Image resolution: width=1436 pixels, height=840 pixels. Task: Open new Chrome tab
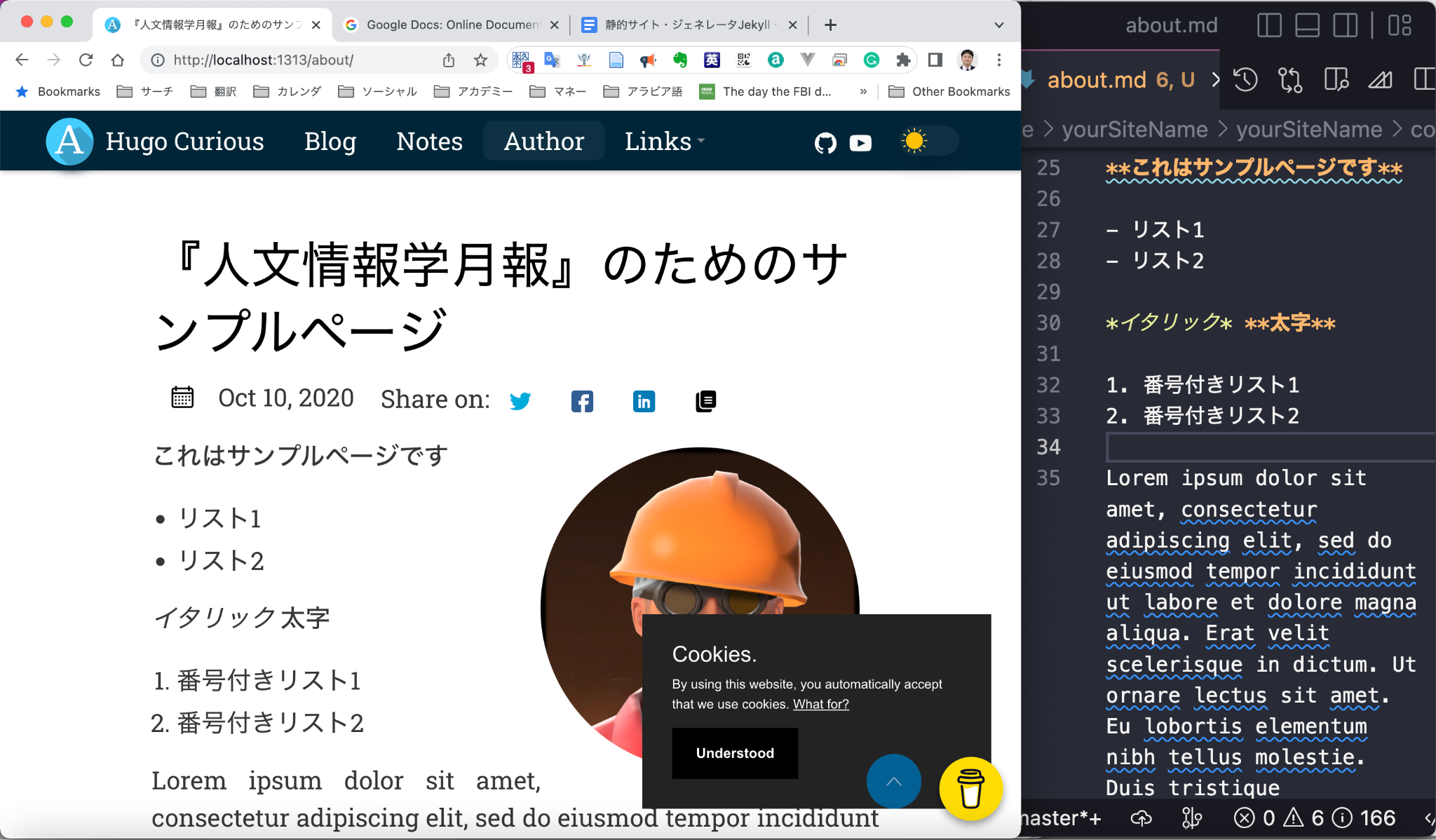click(x=830, y=25)
